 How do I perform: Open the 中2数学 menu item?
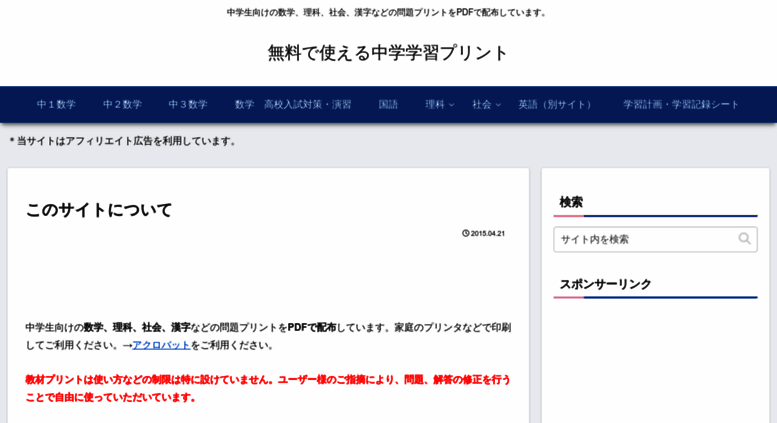122,105
